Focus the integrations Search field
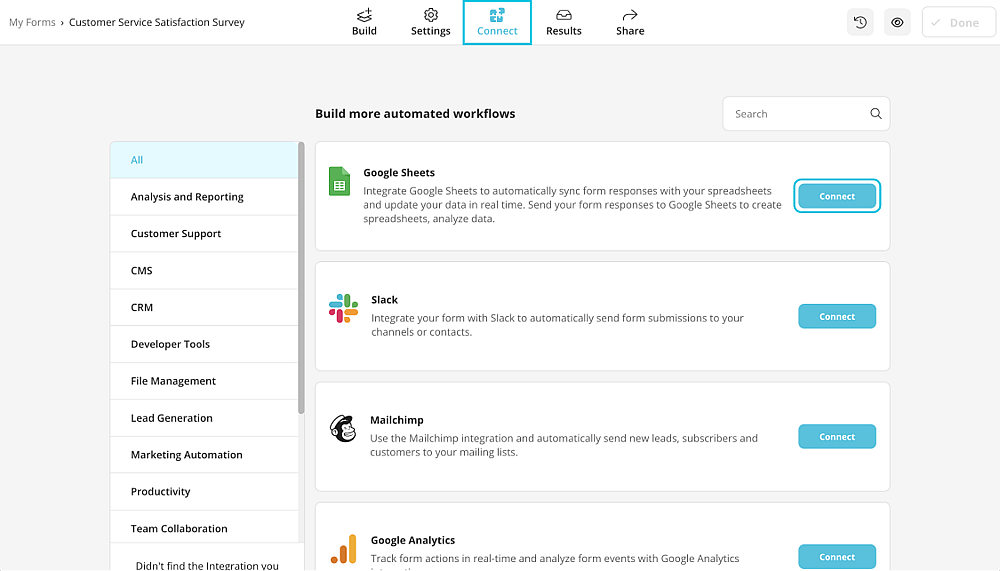1000x571 pixels. (x=806, y=114)
